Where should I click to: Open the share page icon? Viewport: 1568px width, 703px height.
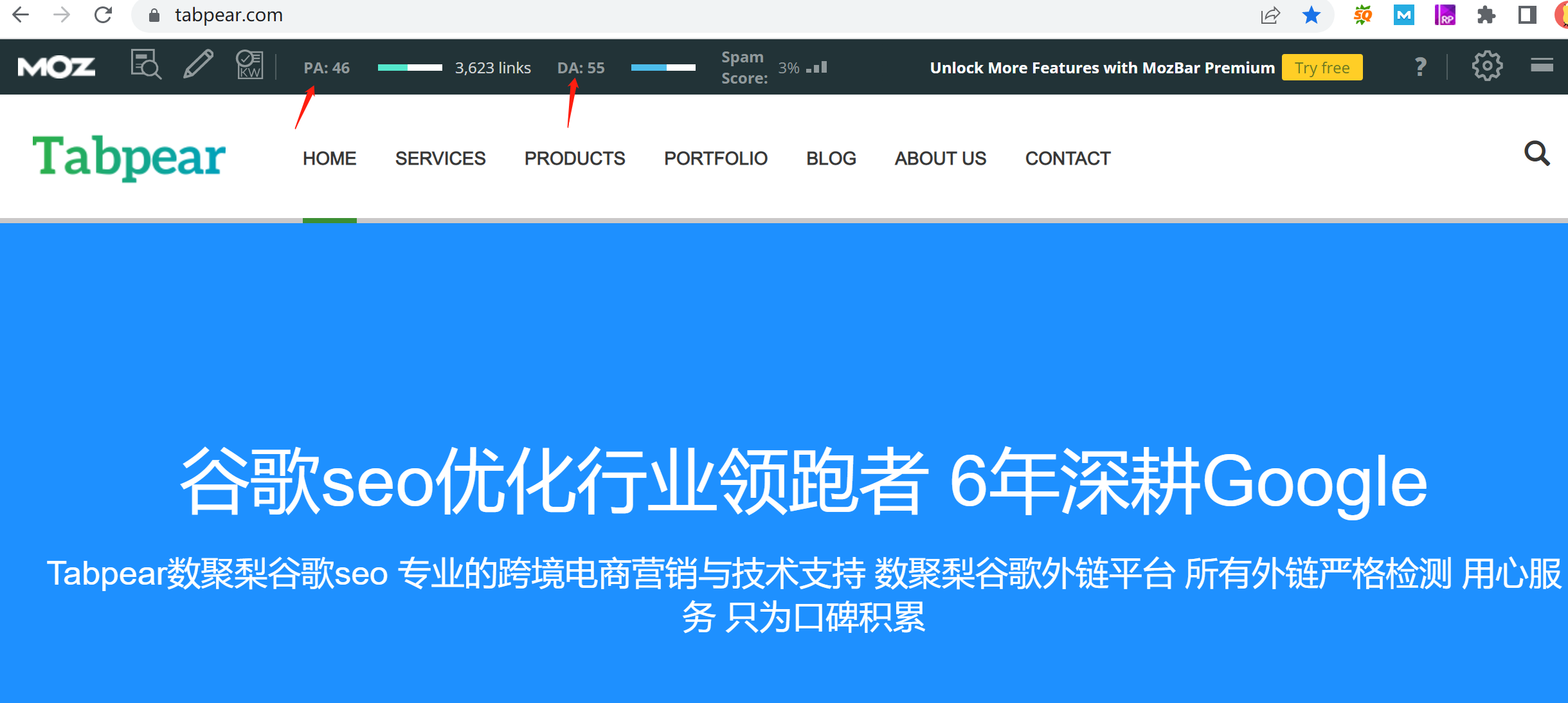coord(1270,15)
